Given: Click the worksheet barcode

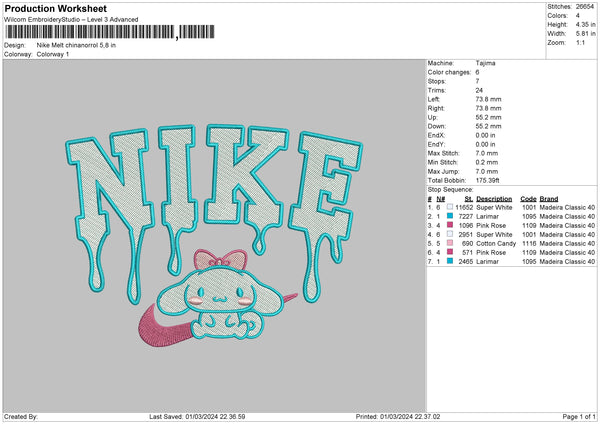Looking at the screenshot, I should 110,32.
